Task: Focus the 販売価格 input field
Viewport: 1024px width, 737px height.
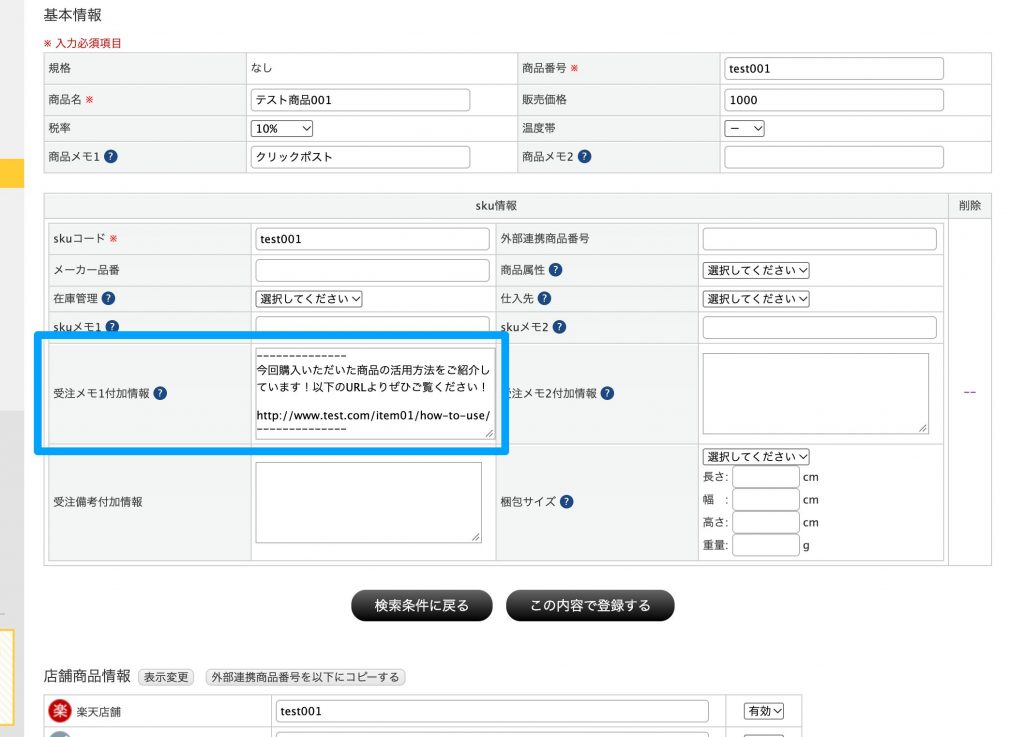Action: point(833,100)
